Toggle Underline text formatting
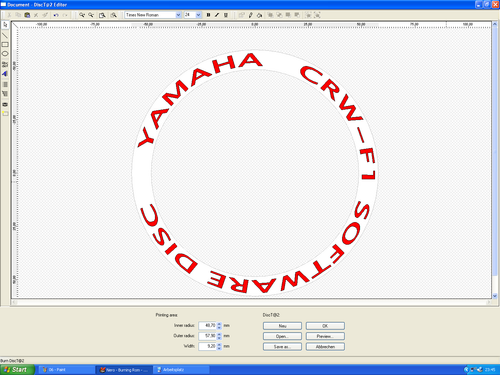The width and height of the screenshot is (500, 375). (226, 15)
